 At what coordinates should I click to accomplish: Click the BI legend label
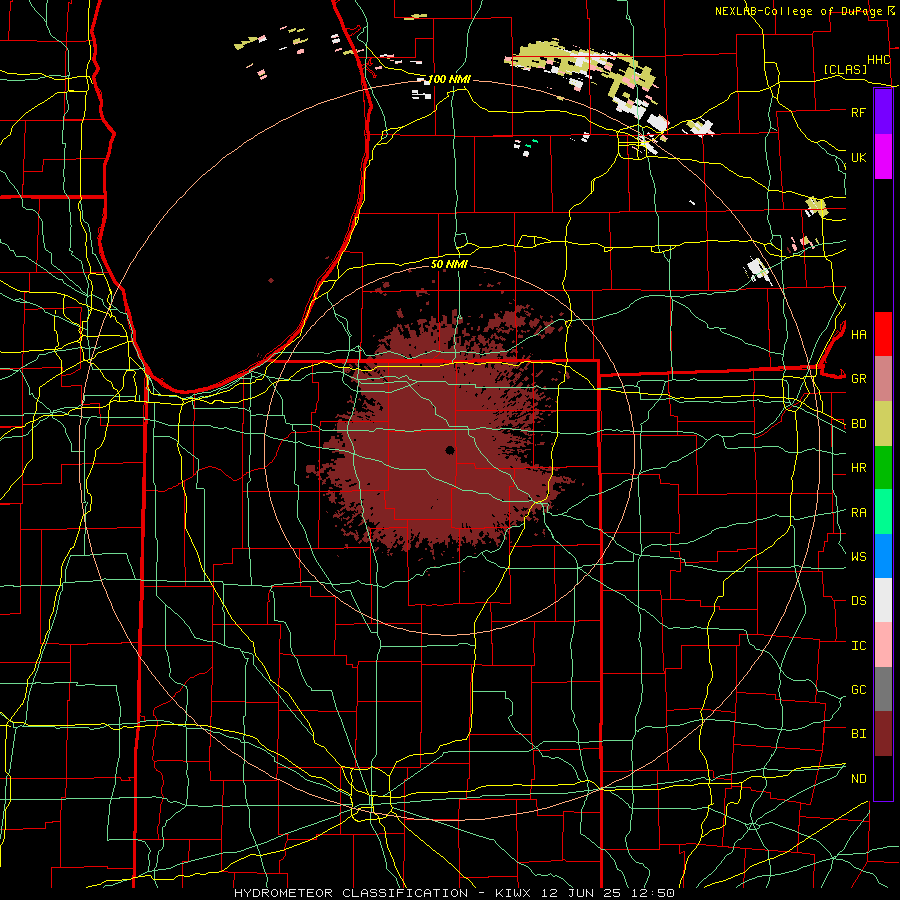(858, 734)
